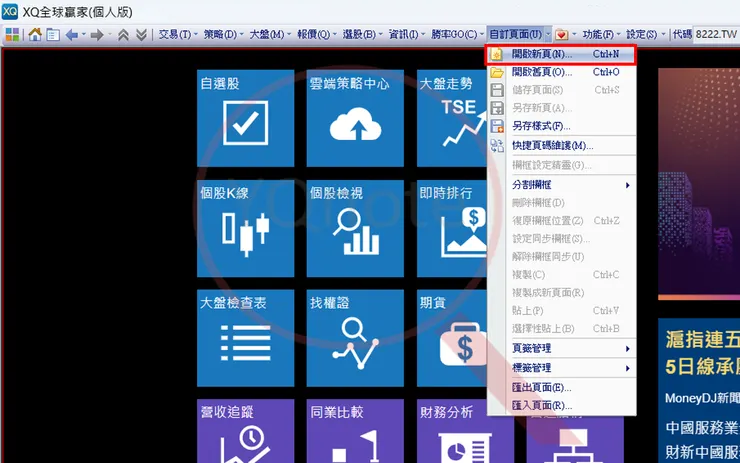This screenshot has height=463, width=740.
Task: Open the 大盤檢查表 tile
Action: click(245, 338)
